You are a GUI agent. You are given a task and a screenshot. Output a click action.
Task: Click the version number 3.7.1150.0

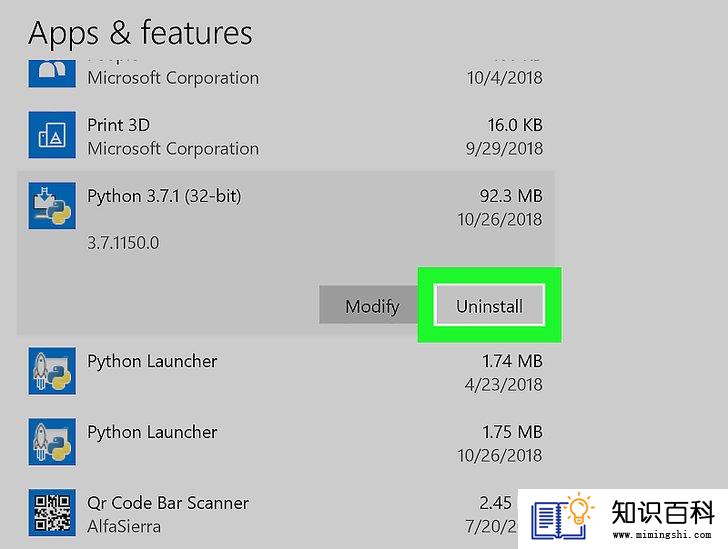pyautogui.click(x=123, y=242)
